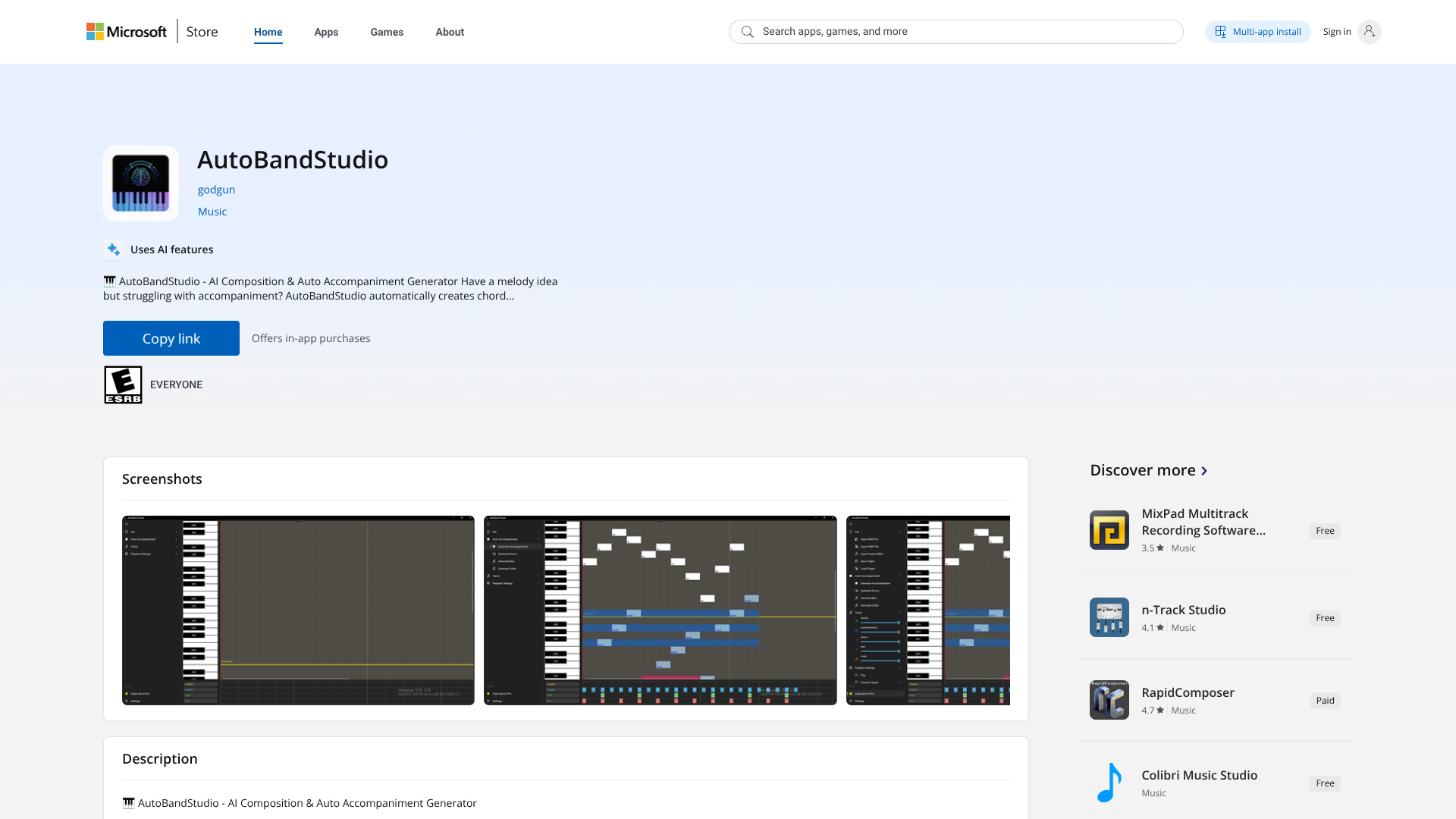The width and height of the screenshot is (1456, 819).
Task: Click the search magnifier icon
Action: tap(747, 32)
